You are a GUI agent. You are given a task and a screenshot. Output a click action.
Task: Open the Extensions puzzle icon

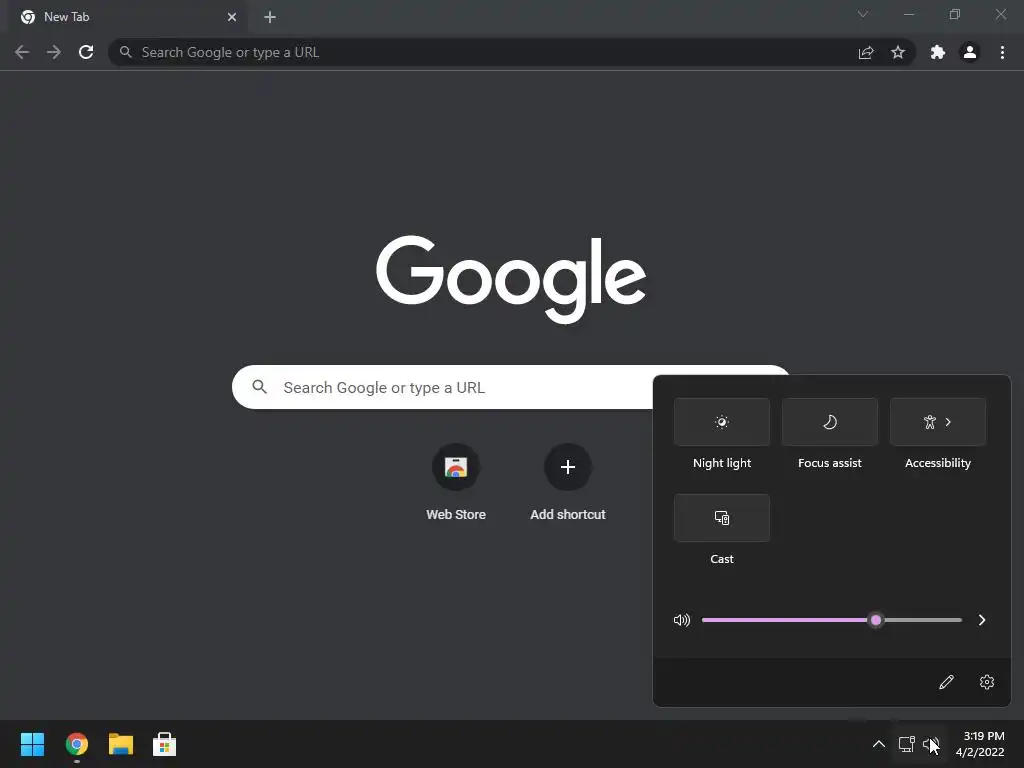tap(937, 52)
